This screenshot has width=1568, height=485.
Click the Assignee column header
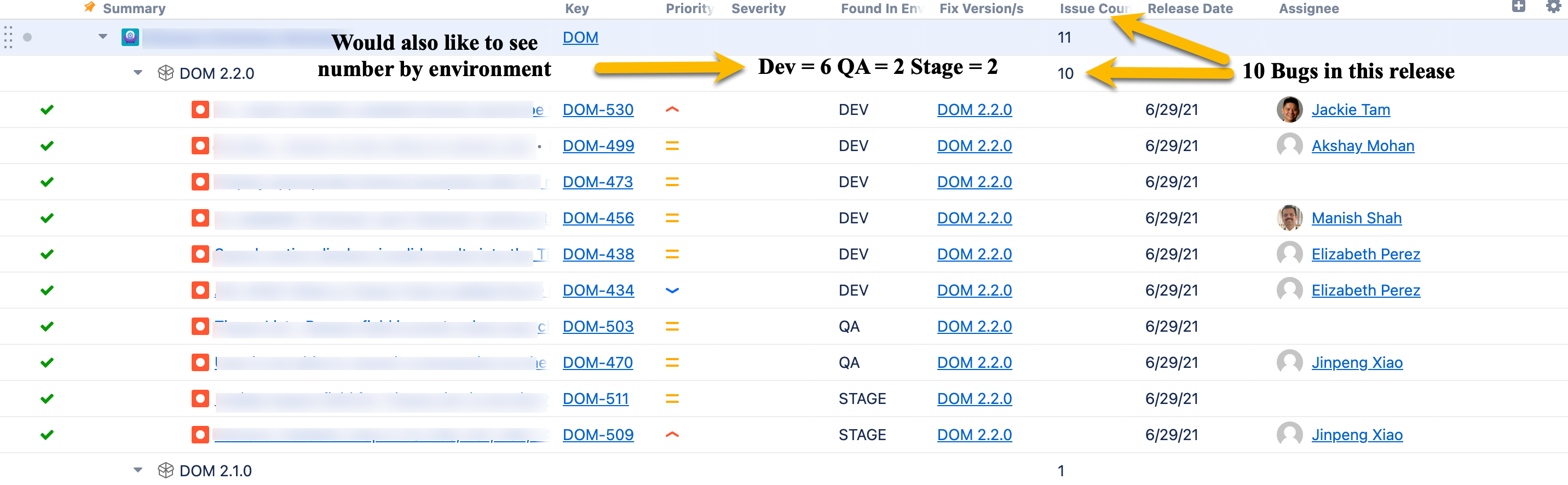pyautogui.click(x=1308, y=9)
